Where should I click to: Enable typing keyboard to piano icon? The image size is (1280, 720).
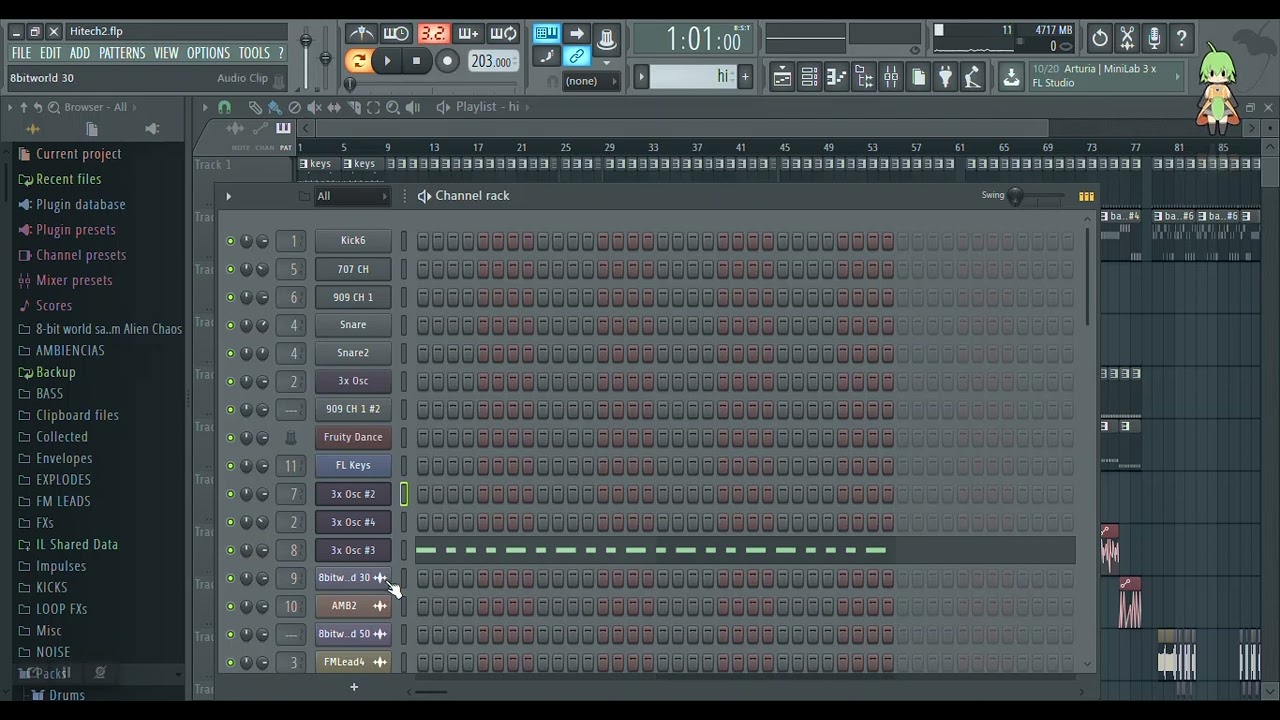coord(546,34)
